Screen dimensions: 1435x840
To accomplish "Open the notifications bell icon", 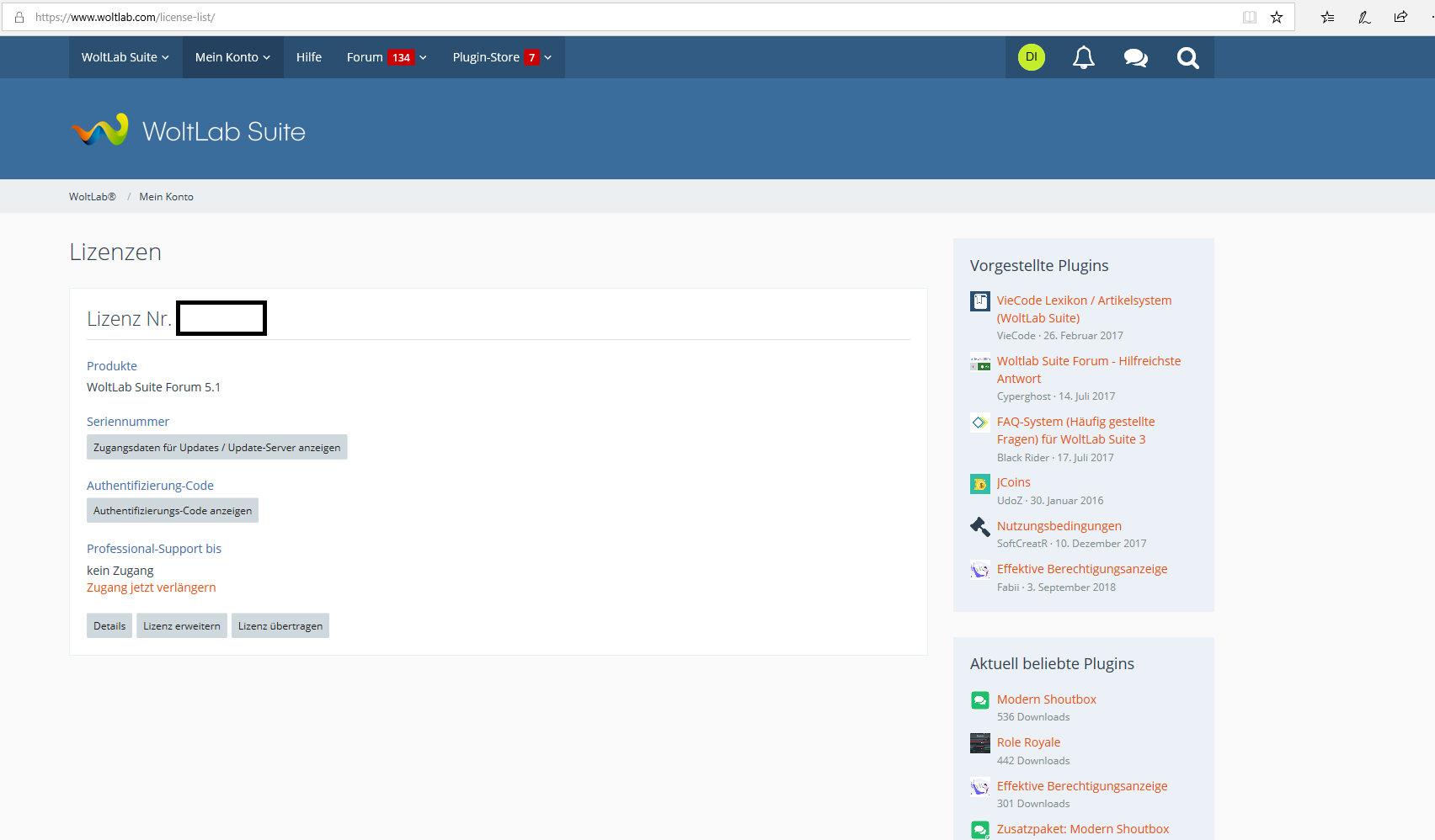I will point(1083,57).
